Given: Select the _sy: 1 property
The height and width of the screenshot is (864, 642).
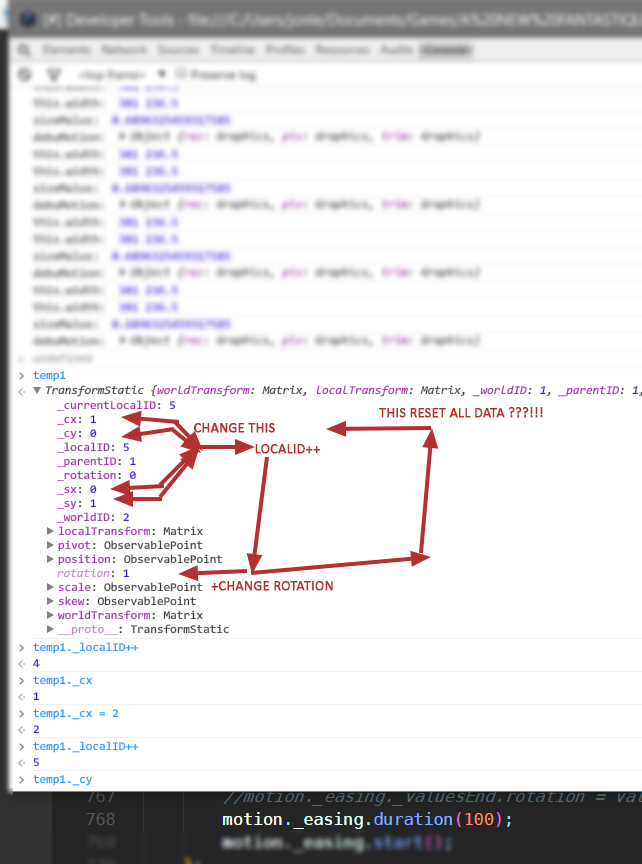Looking at the screenshot, I should [77, 504].
